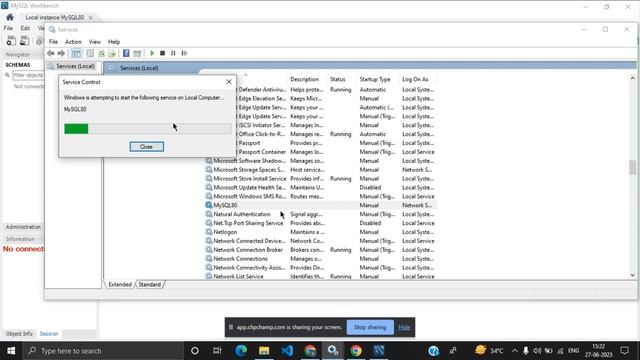
Task: Click the Close button in Service Control dialog
Action: pos(147,147)
